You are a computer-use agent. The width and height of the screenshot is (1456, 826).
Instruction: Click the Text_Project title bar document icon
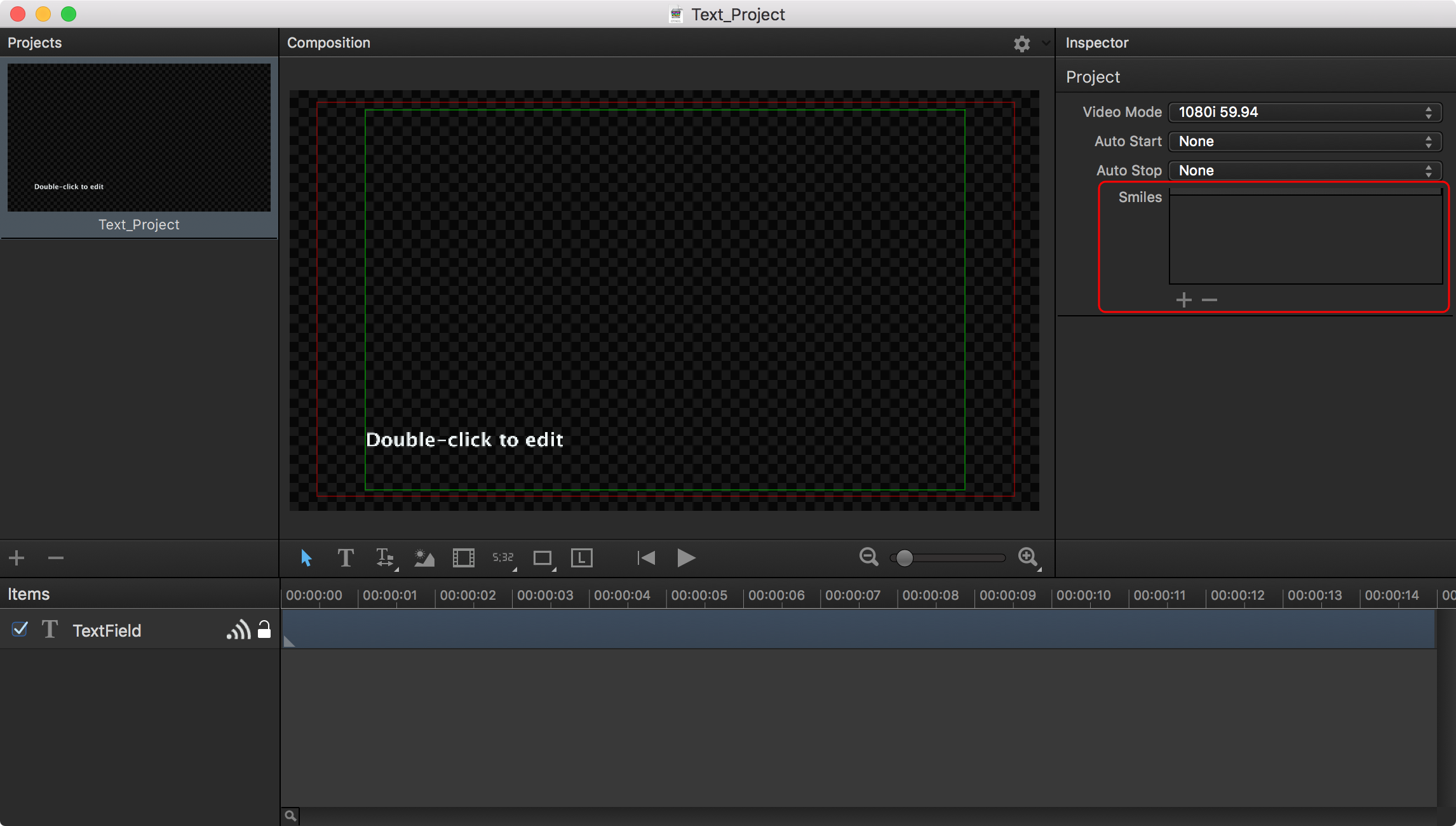coord(676,14)
